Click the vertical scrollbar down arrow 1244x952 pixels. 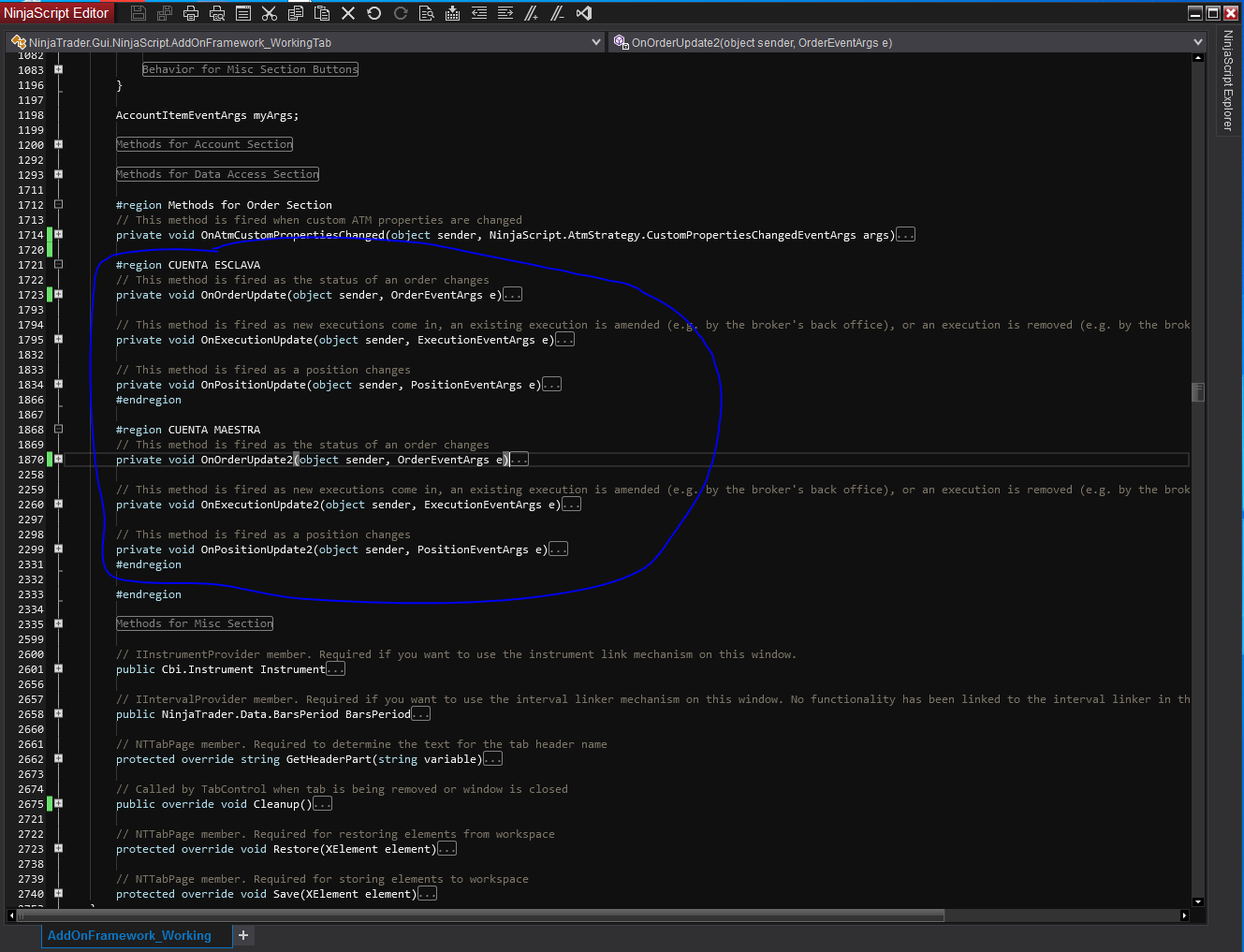[1198, 901]
